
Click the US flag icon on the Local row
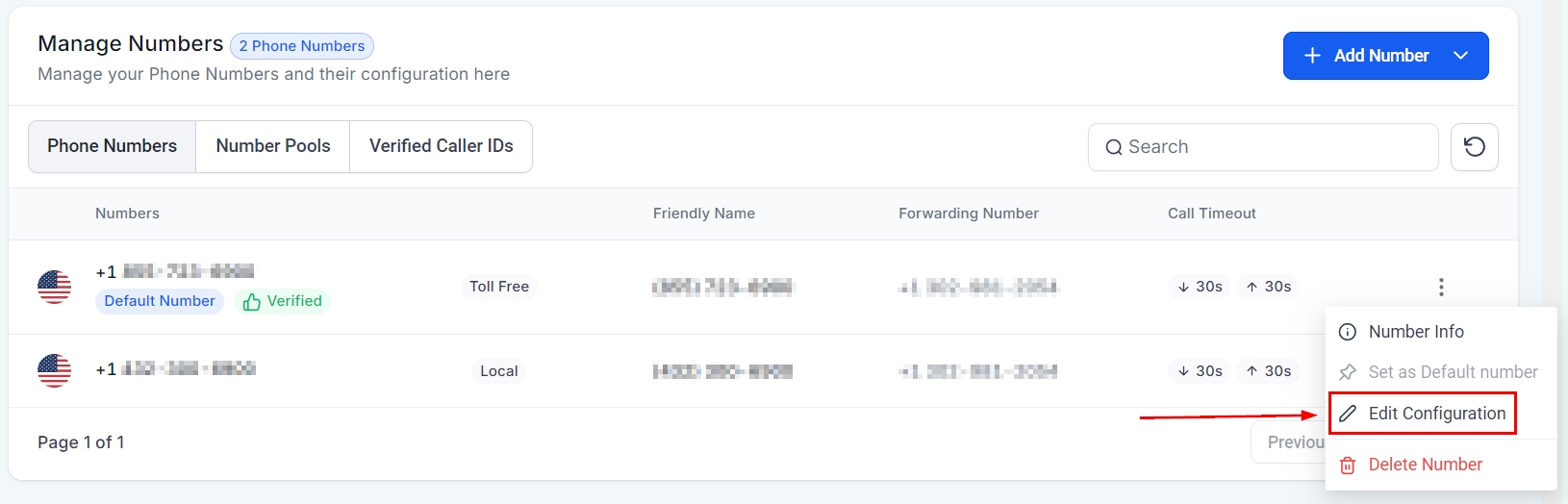54,370
